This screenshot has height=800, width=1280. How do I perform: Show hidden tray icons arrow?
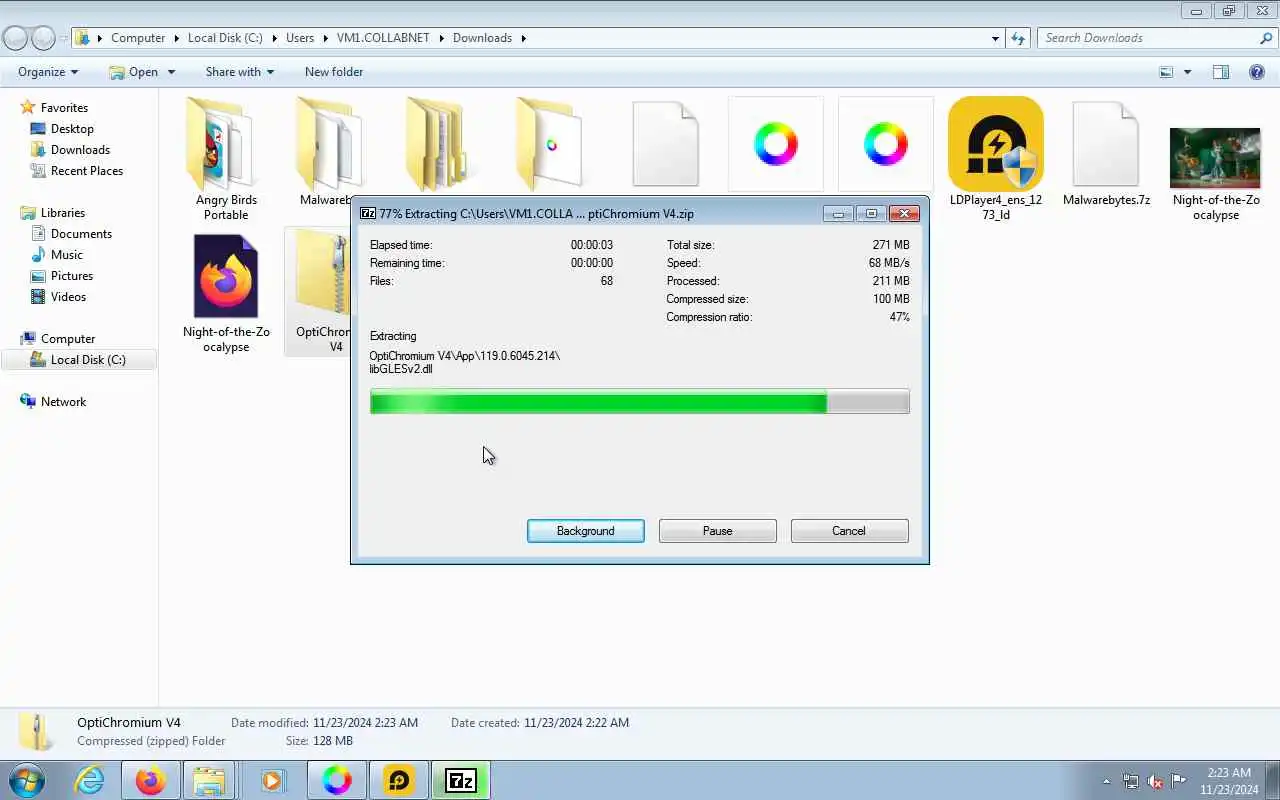1106,781
